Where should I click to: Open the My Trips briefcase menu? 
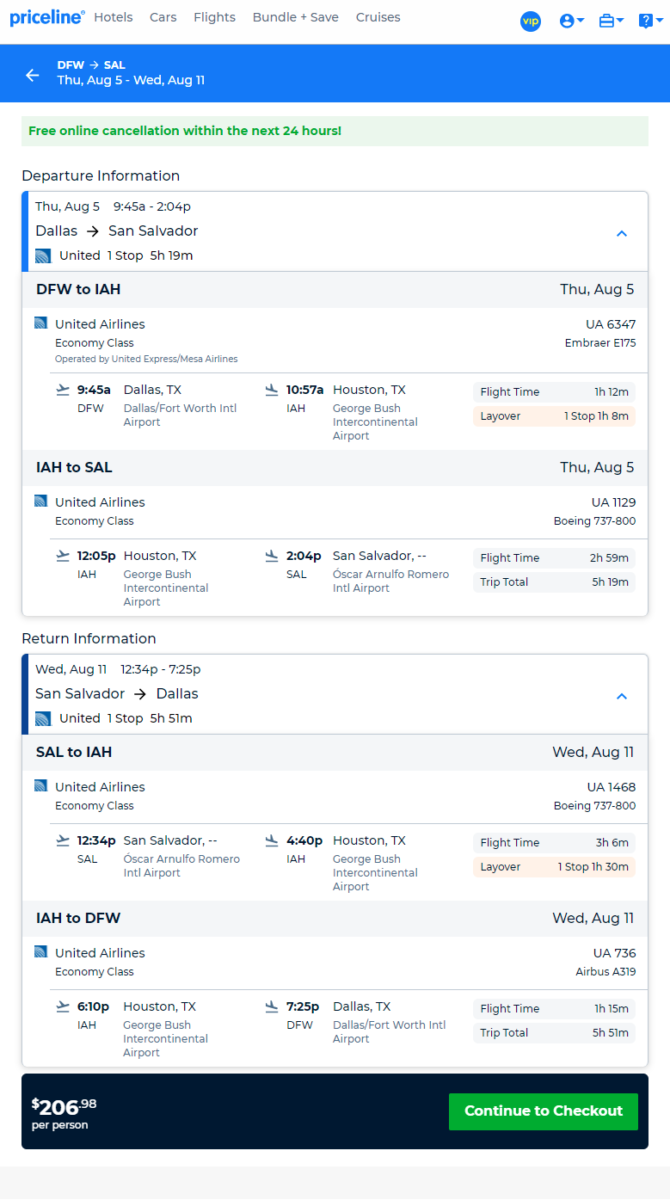611,21
